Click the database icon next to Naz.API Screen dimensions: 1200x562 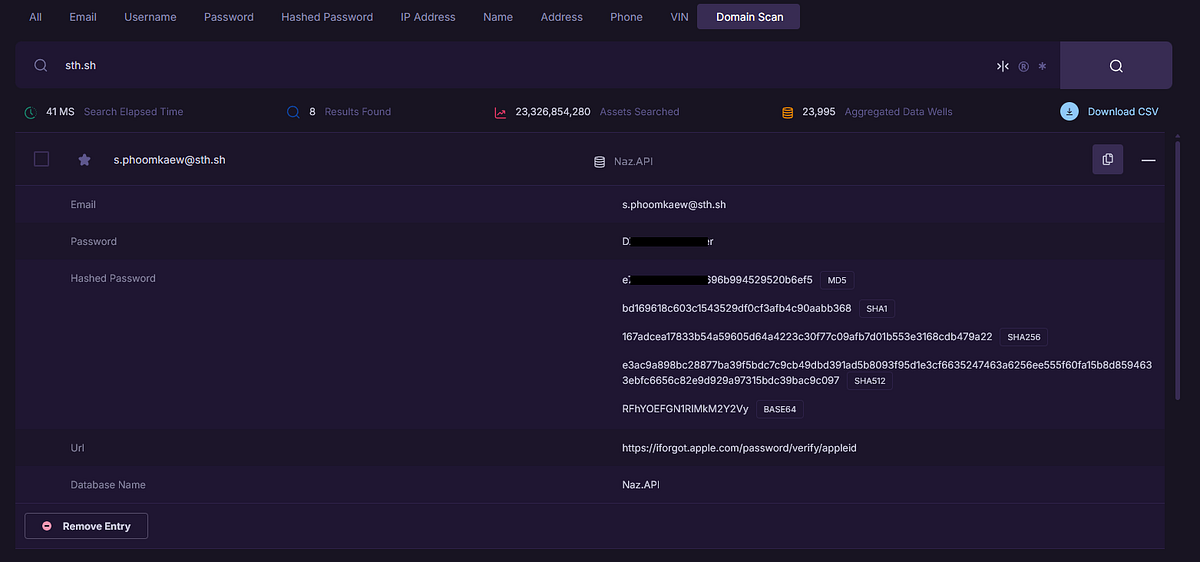600,161
